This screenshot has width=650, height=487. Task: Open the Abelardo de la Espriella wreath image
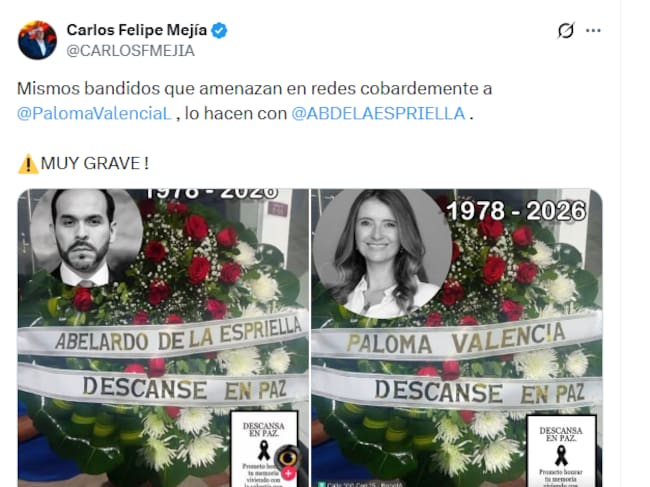pos(163,338)
